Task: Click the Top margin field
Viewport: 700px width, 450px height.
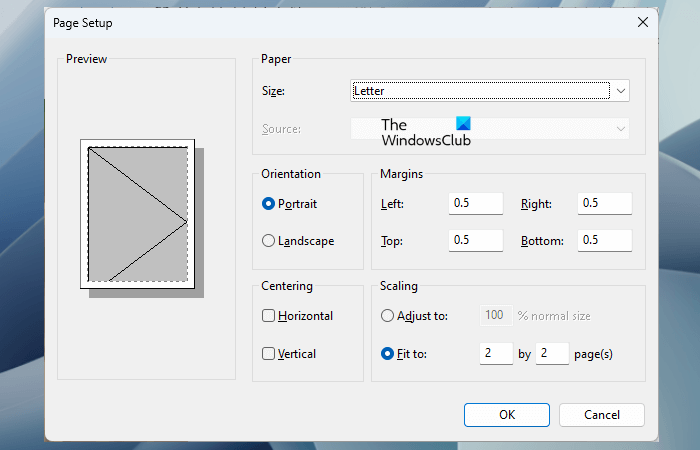Action: click(475, 241)
